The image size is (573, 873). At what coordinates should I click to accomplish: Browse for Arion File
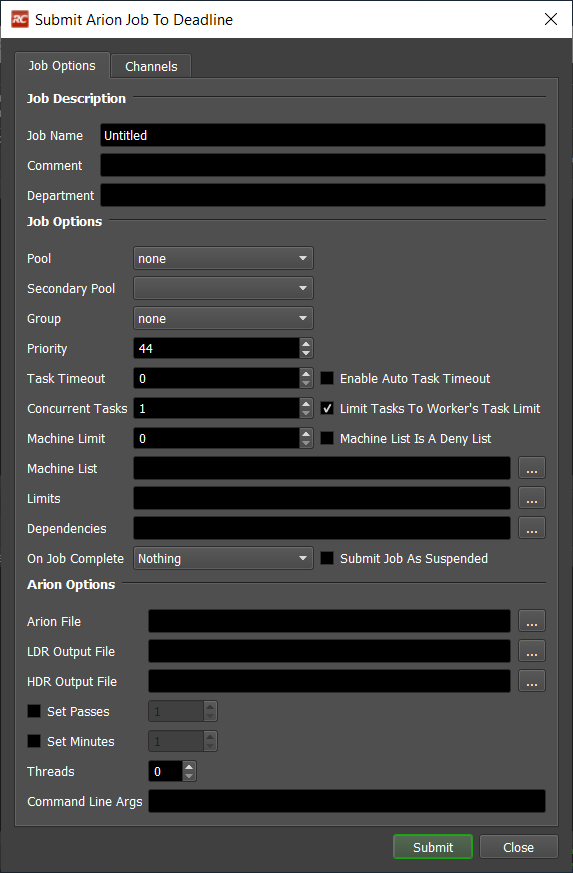532,621
